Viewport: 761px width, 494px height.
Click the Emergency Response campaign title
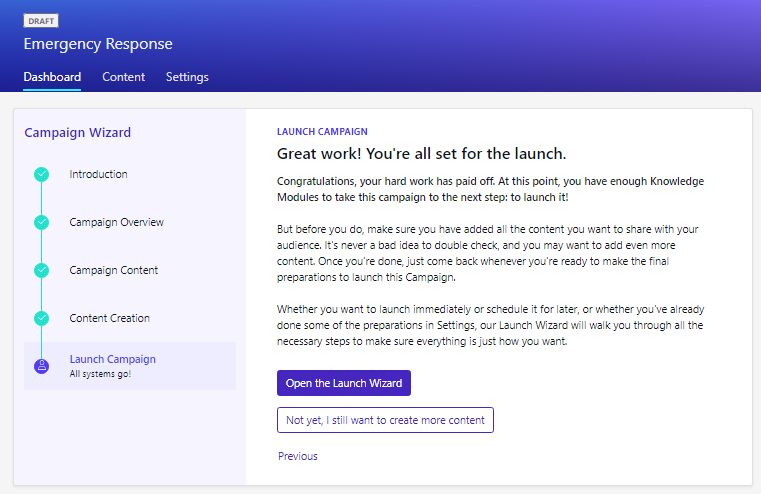pyautogui.click(x=98, y=44)
